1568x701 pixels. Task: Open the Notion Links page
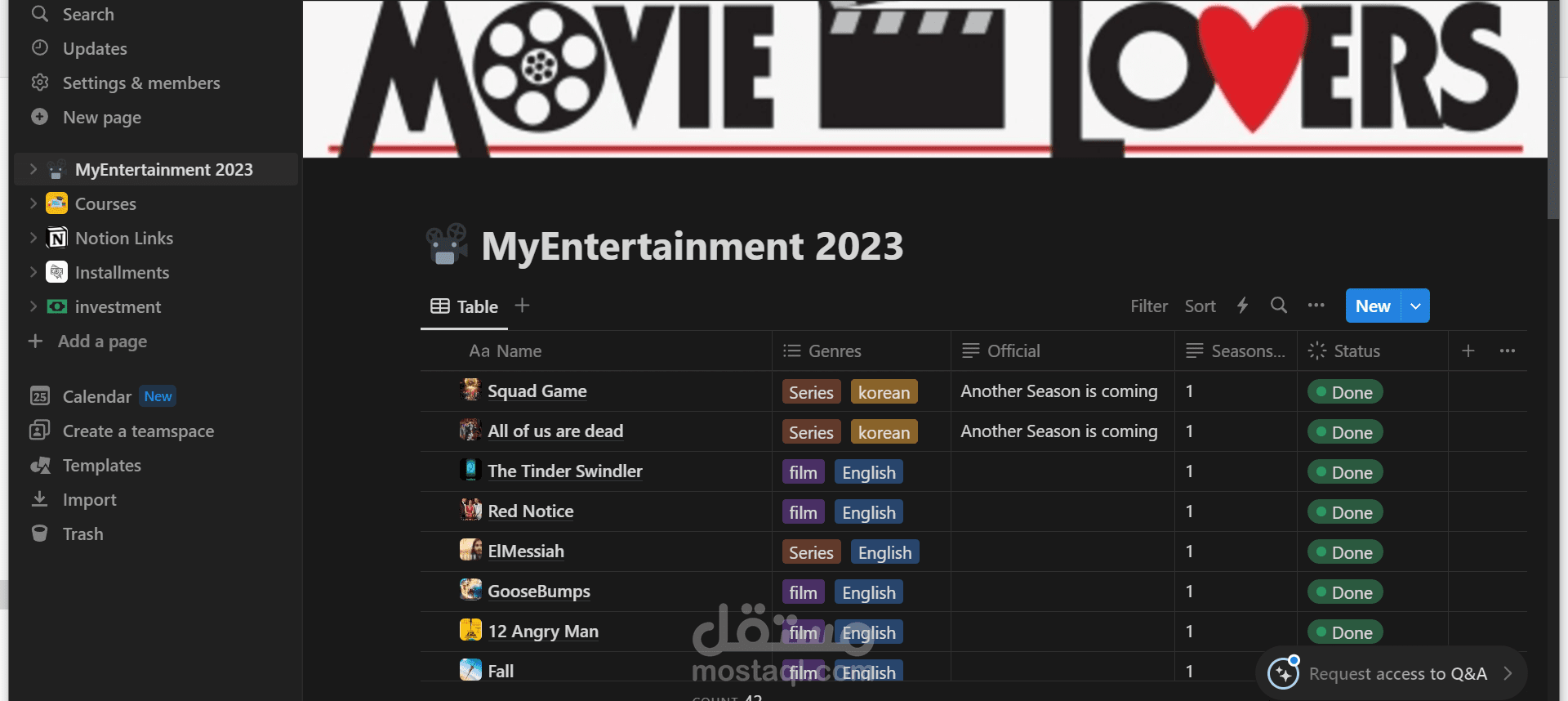point(124,238)
